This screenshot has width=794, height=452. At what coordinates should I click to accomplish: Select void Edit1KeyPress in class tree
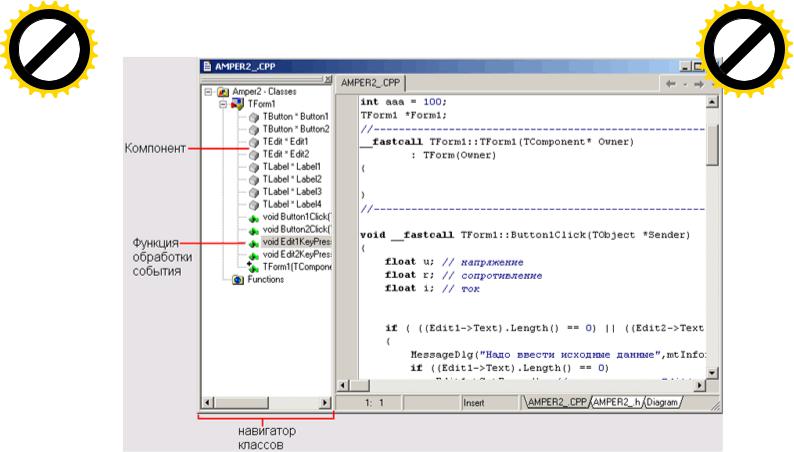pyautogui.click(x=296, y=242)
